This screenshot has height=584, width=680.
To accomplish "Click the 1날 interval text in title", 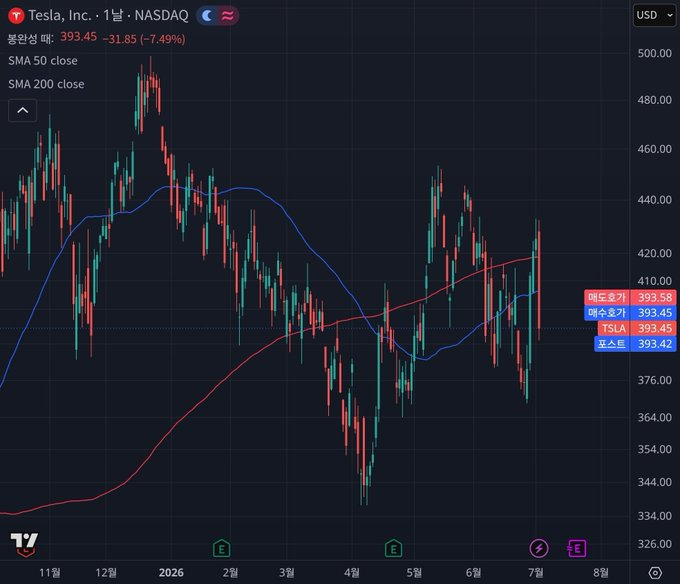I will click(113, 16).
